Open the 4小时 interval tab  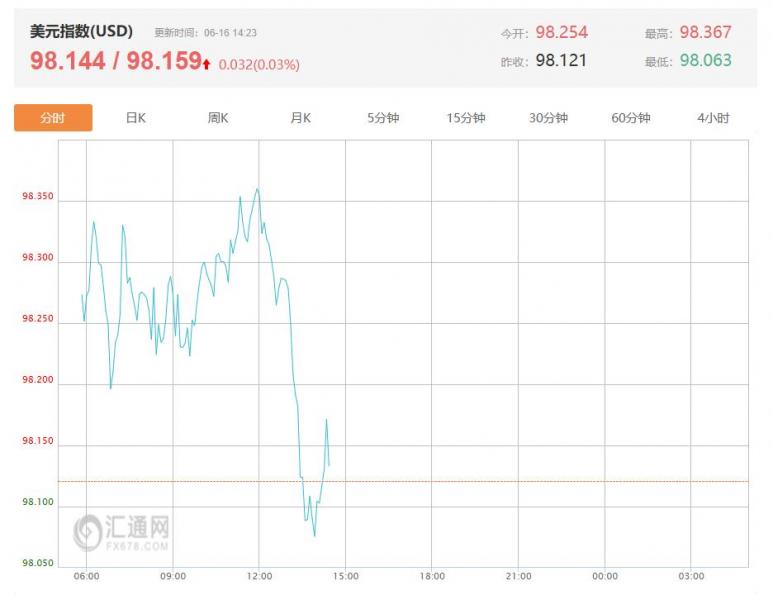tap(713, 118)
